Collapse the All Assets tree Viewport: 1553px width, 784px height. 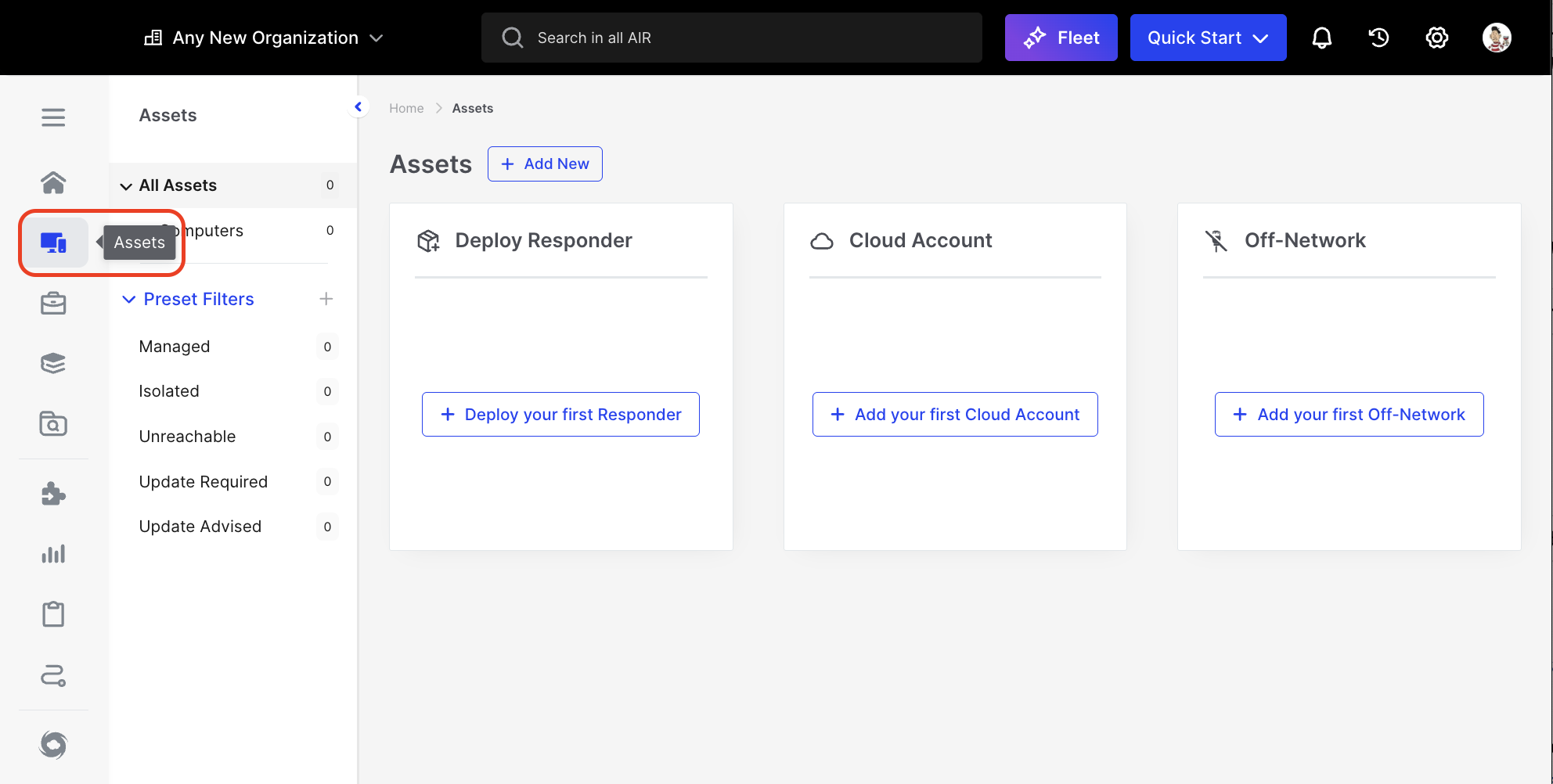click(126, 186)
